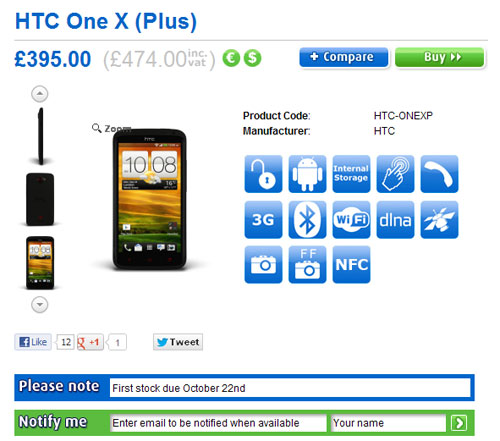Click the notification email input field
This screenshot has height=441, width=500.
click(218, 423)
